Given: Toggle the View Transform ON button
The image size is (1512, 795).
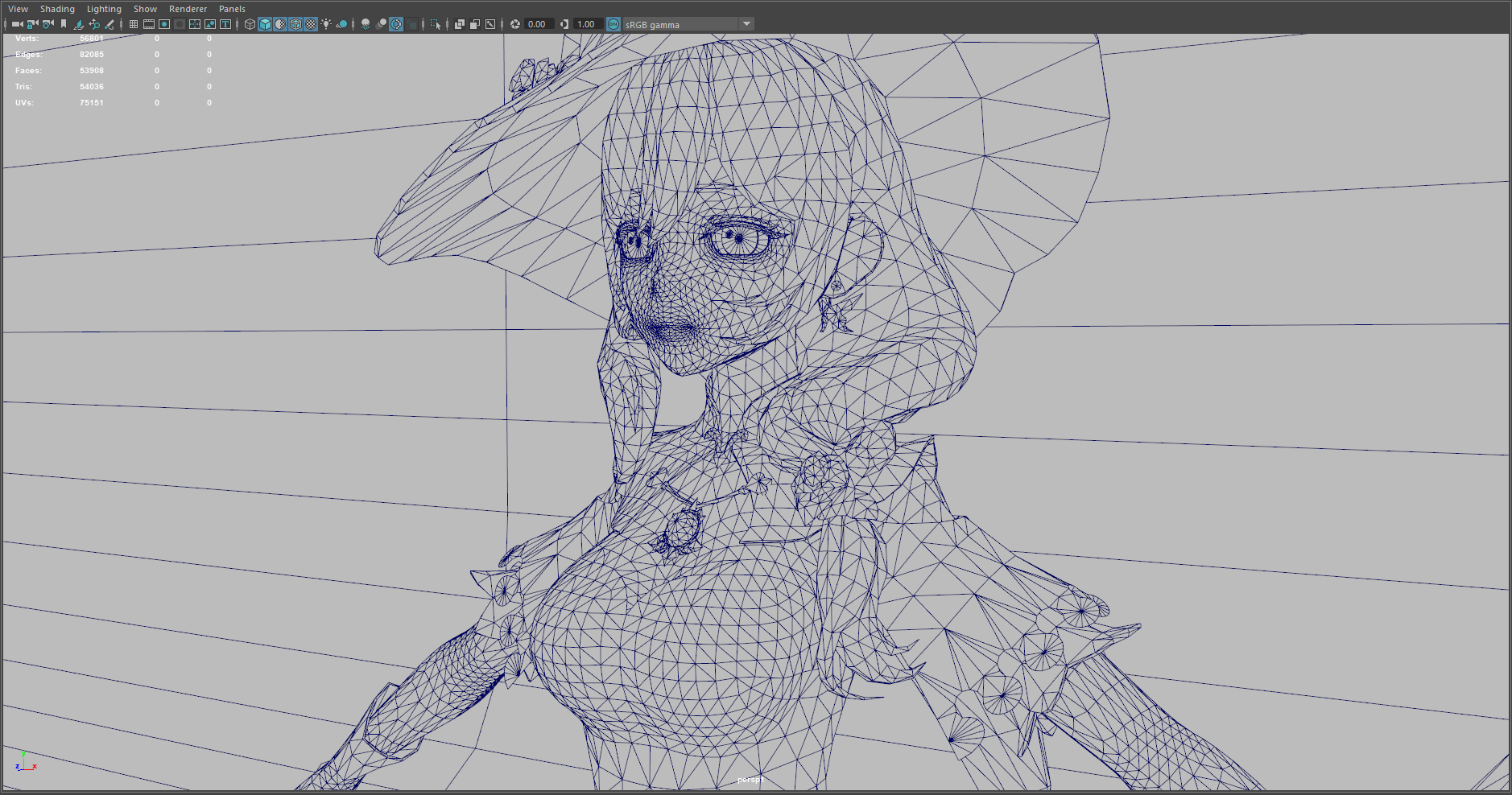Looking at the screenshot, I should (x=613, y=24).
